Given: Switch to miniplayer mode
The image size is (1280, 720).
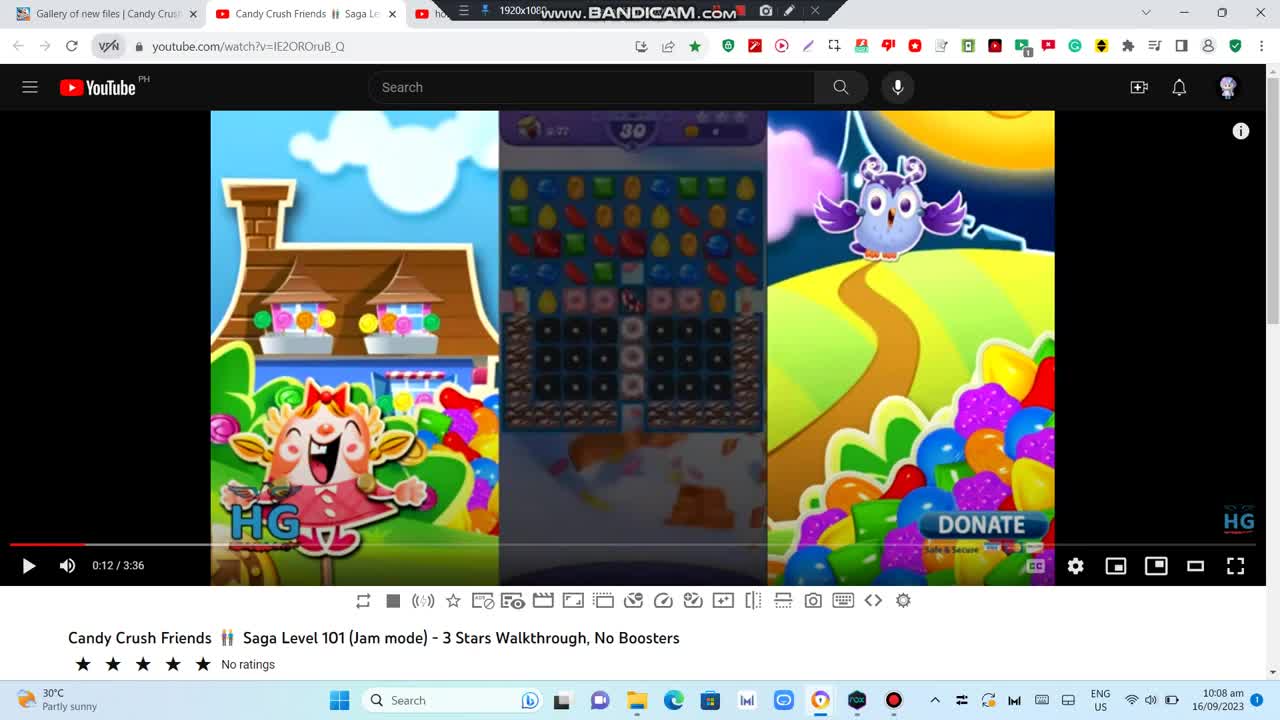Looking at the screenshot, I should pyautogui.click(x=1116, y=566).
